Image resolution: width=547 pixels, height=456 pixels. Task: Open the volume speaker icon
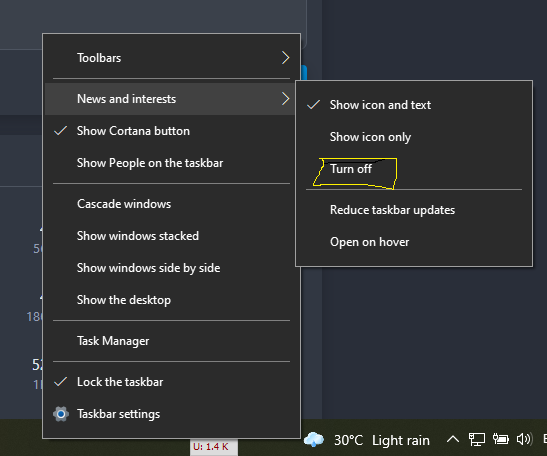click(524, 439)
